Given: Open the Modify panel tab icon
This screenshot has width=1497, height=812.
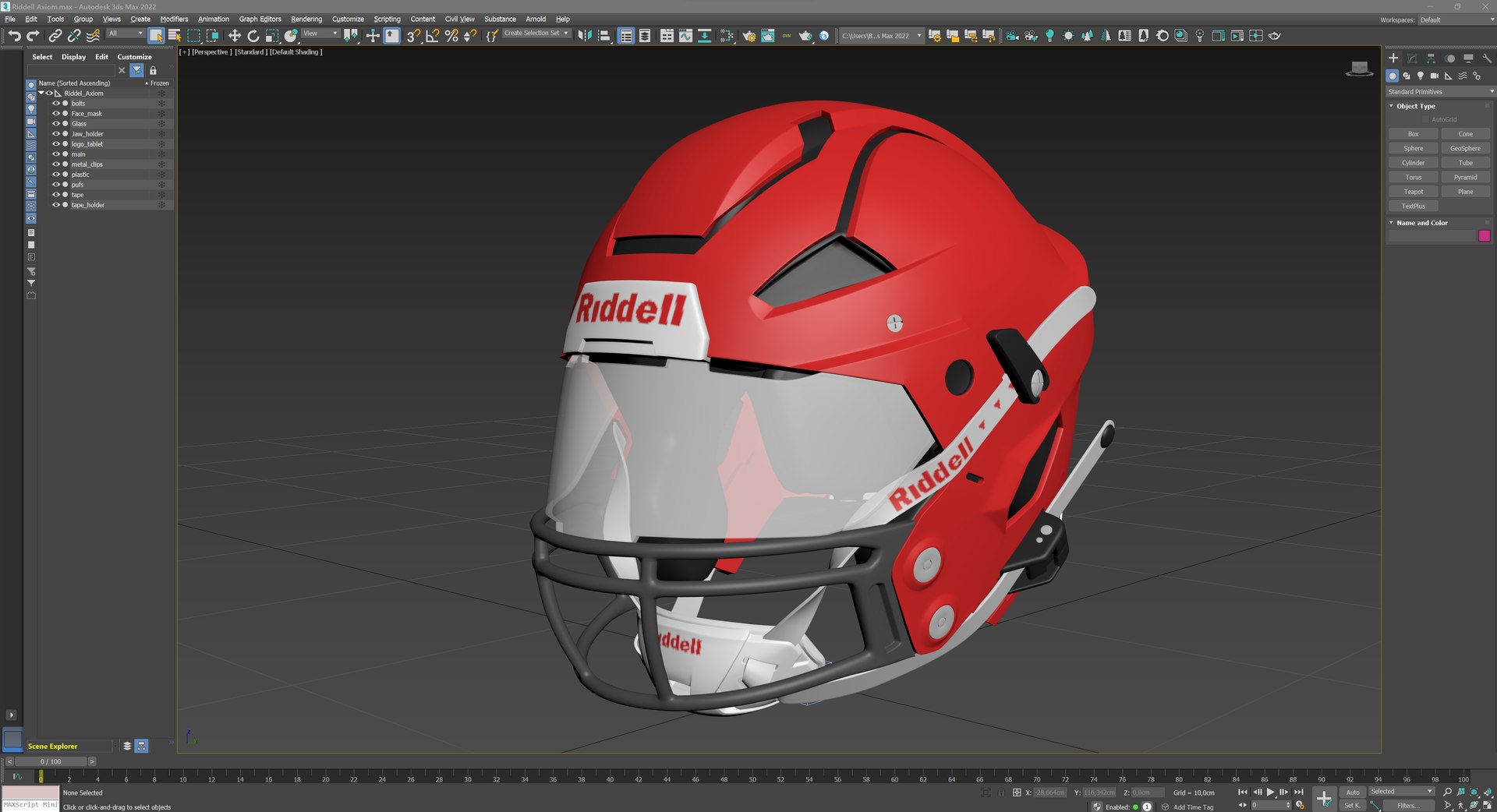Looking at the screenshot, I should coord(1412,58).
